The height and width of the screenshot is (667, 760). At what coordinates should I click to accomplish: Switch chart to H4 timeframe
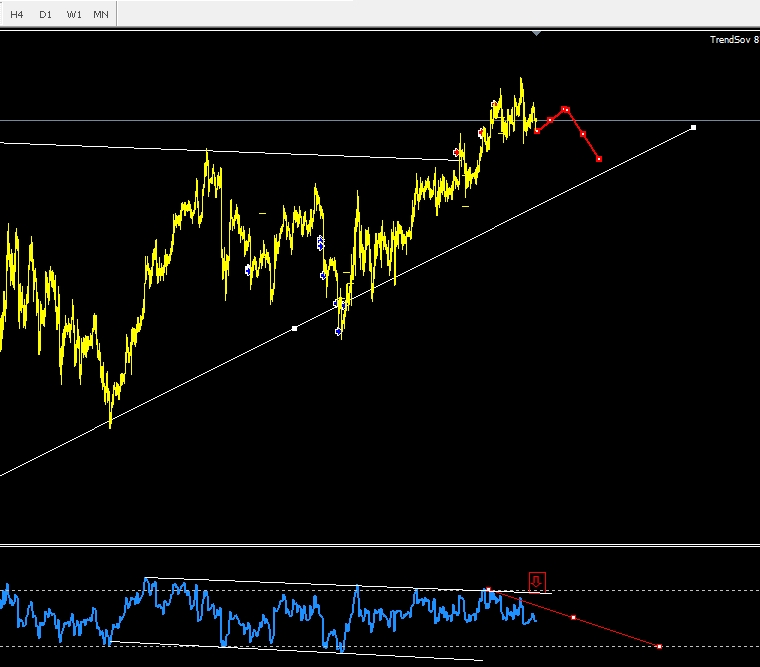(x=16, y=15)
